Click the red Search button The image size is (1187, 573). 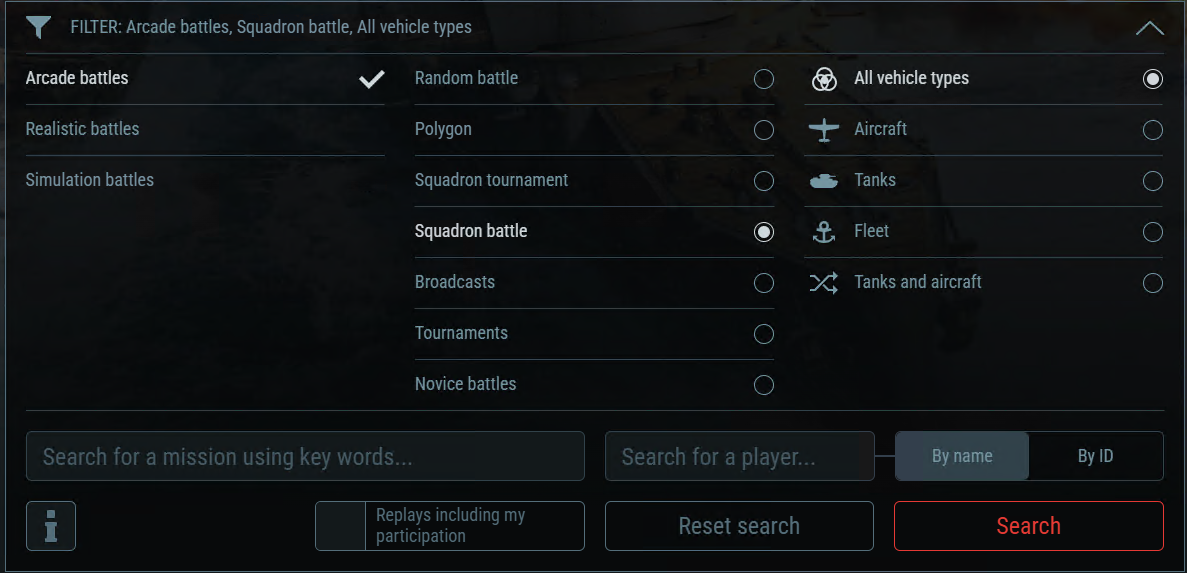tap(1029, 525)
